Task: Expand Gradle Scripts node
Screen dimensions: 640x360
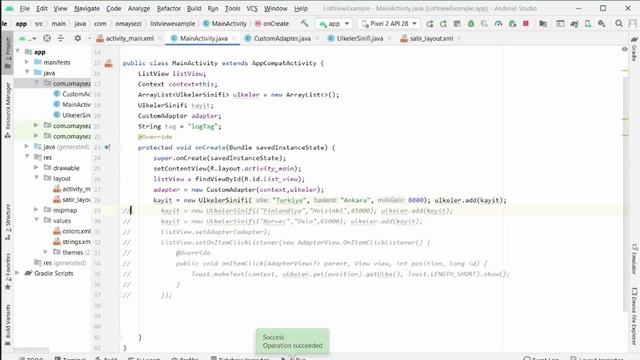Action: 17,273
